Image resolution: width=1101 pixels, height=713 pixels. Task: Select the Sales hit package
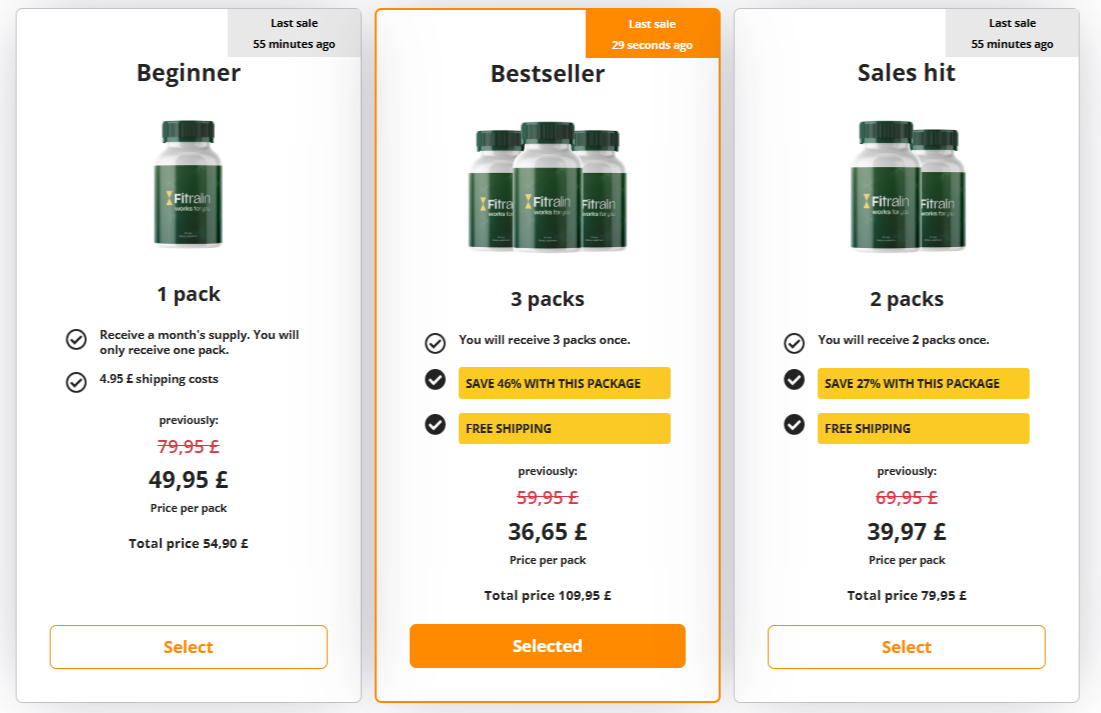coord(905,647)
